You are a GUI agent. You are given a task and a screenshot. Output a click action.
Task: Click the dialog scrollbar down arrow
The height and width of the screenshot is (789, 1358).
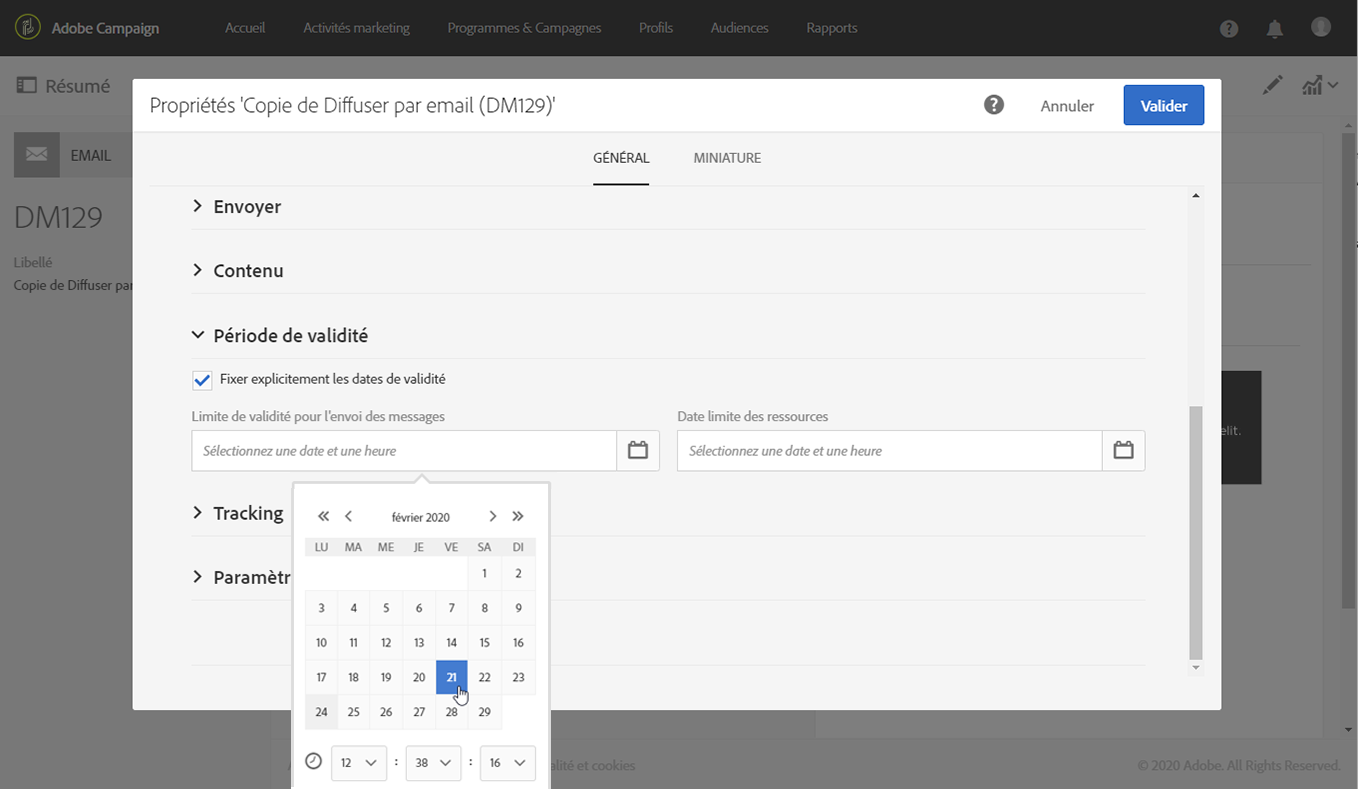(1196, 667)
